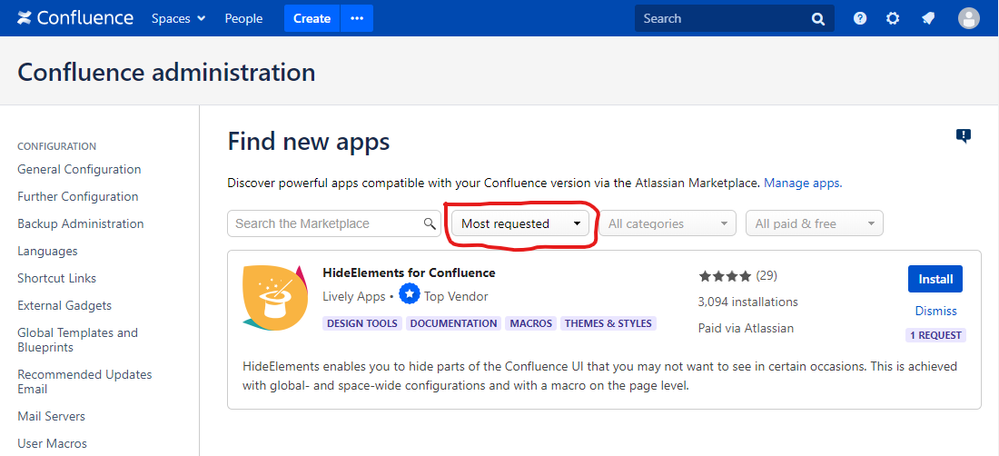This screenshot has height=456, width=999.
Task: Open the Spaces menu
Action: [178, 18]
